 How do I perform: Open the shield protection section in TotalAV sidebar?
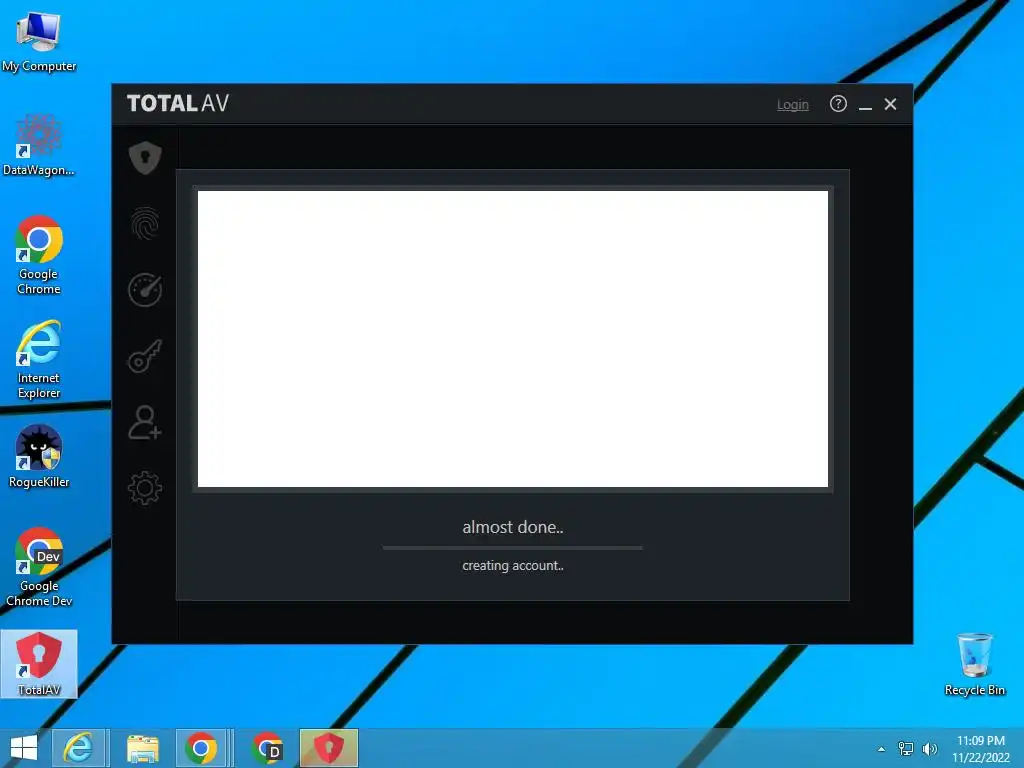click(x=145, y=157)
